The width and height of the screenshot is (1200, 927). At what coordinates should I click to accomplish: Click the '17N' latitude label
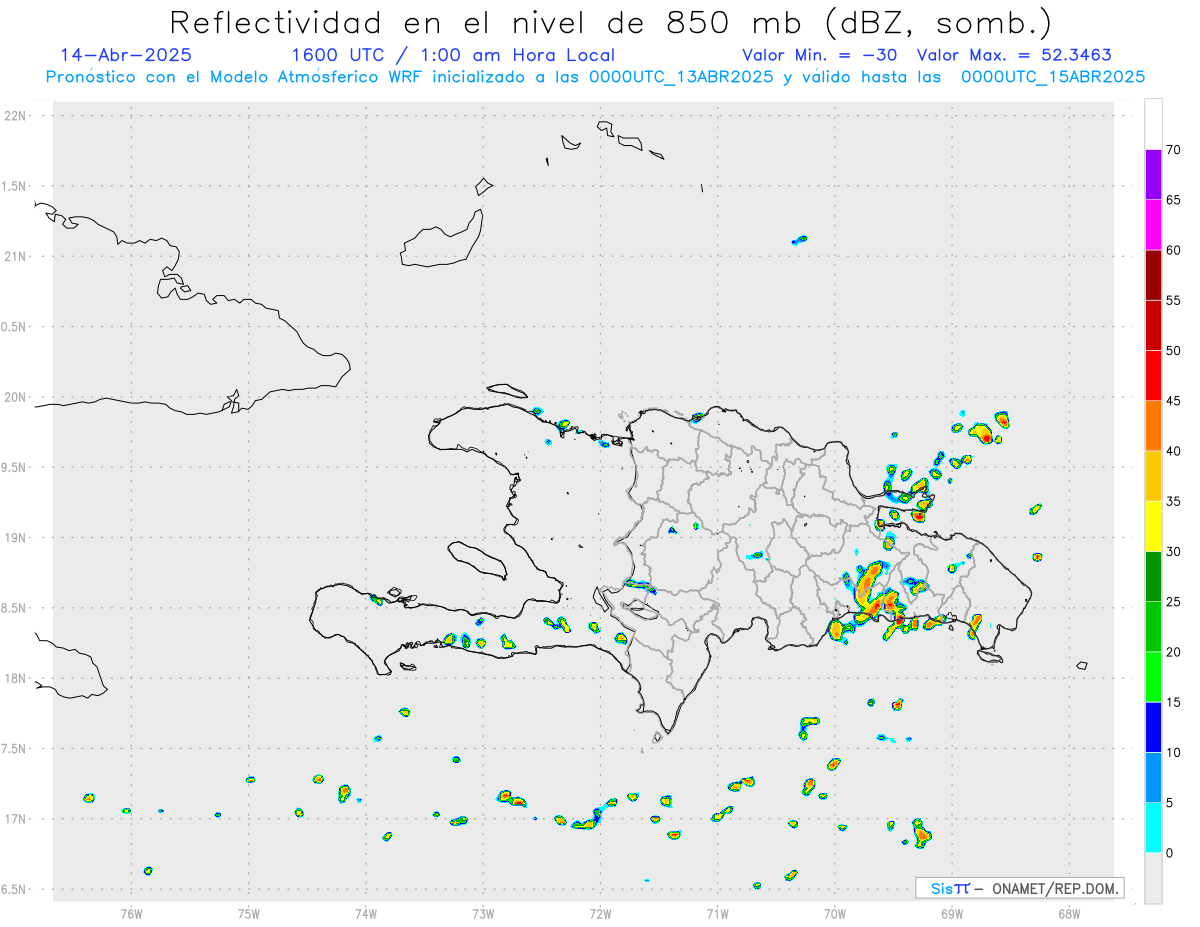pos(17,820)
